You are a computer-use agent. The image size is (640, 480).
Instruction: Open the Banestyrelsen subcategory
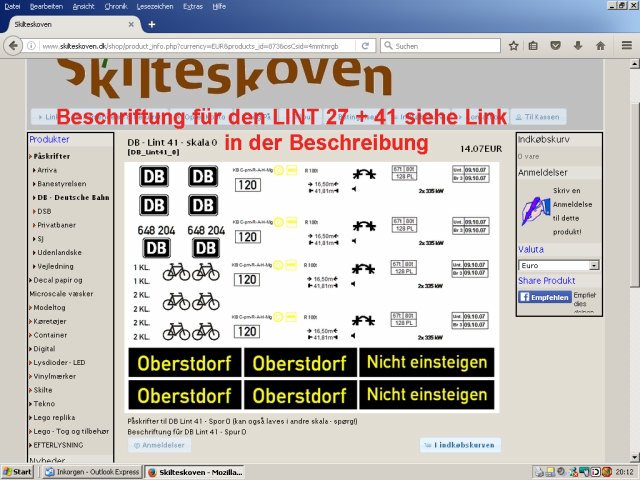click(x=62, y=184)
